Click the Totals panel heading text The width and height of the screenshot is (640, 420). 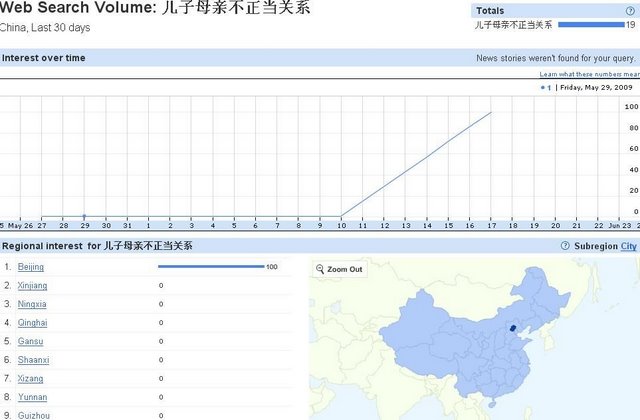(x=490, y=11)
